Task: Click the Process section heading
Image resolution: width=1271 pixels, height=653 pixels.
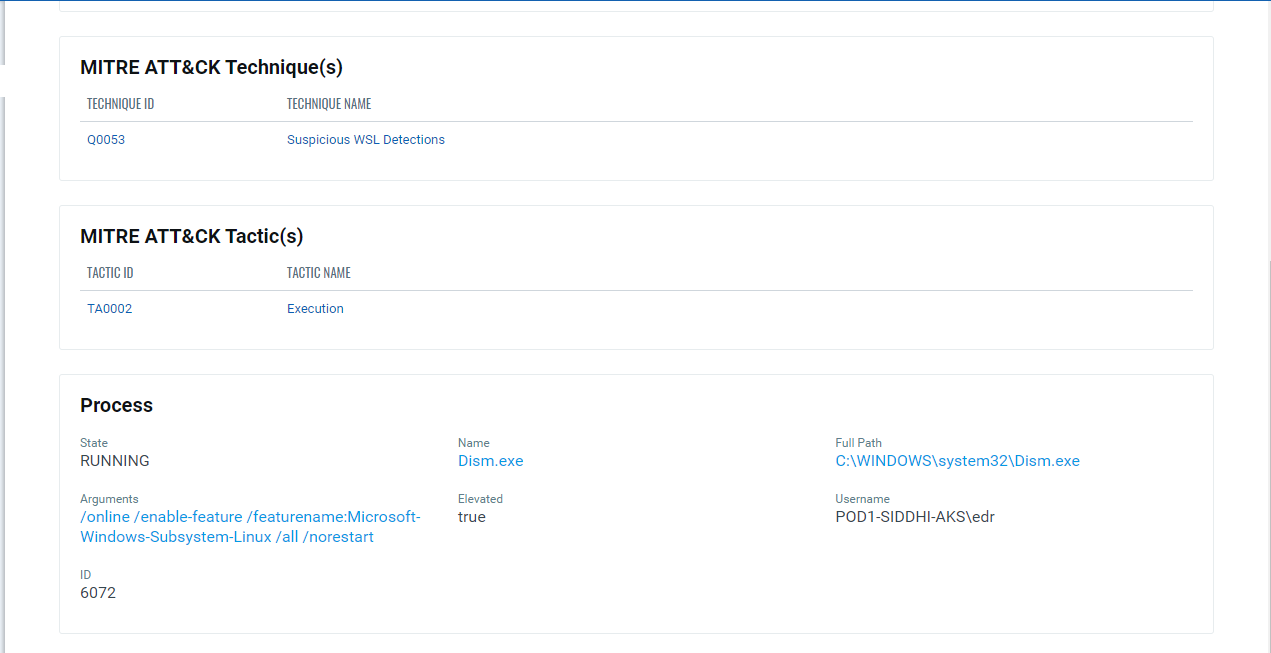Action: click(x=116, y=405)
